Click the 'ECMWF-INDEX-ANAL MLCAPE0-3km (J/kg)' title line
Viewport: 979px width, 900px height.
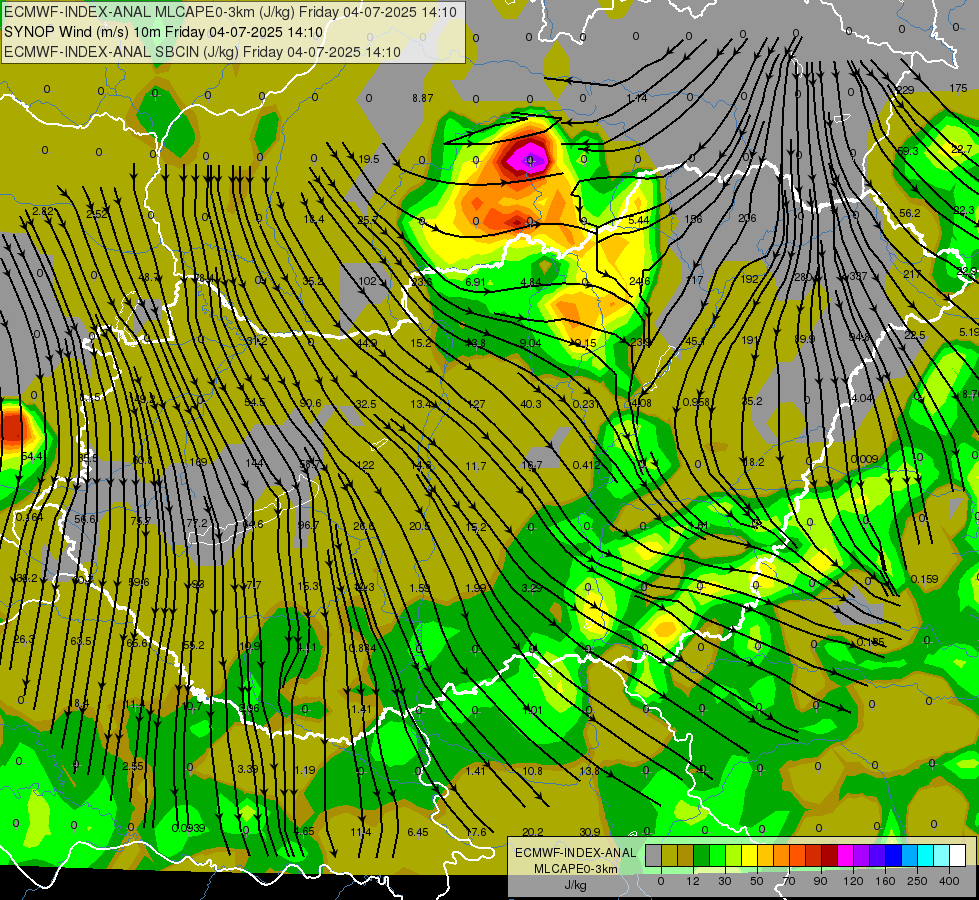click(x=230, y=12)
